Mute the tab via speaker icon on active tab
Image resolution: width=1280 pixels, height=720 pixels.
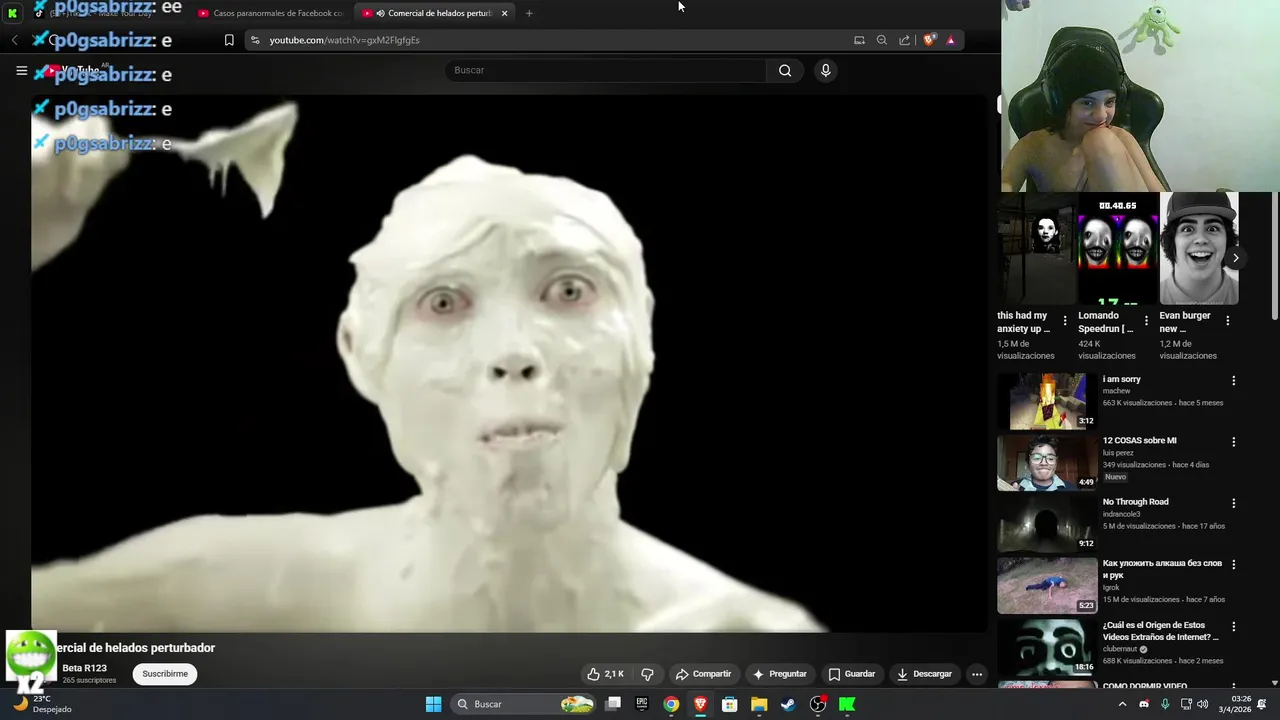click(x=380, y=13)
